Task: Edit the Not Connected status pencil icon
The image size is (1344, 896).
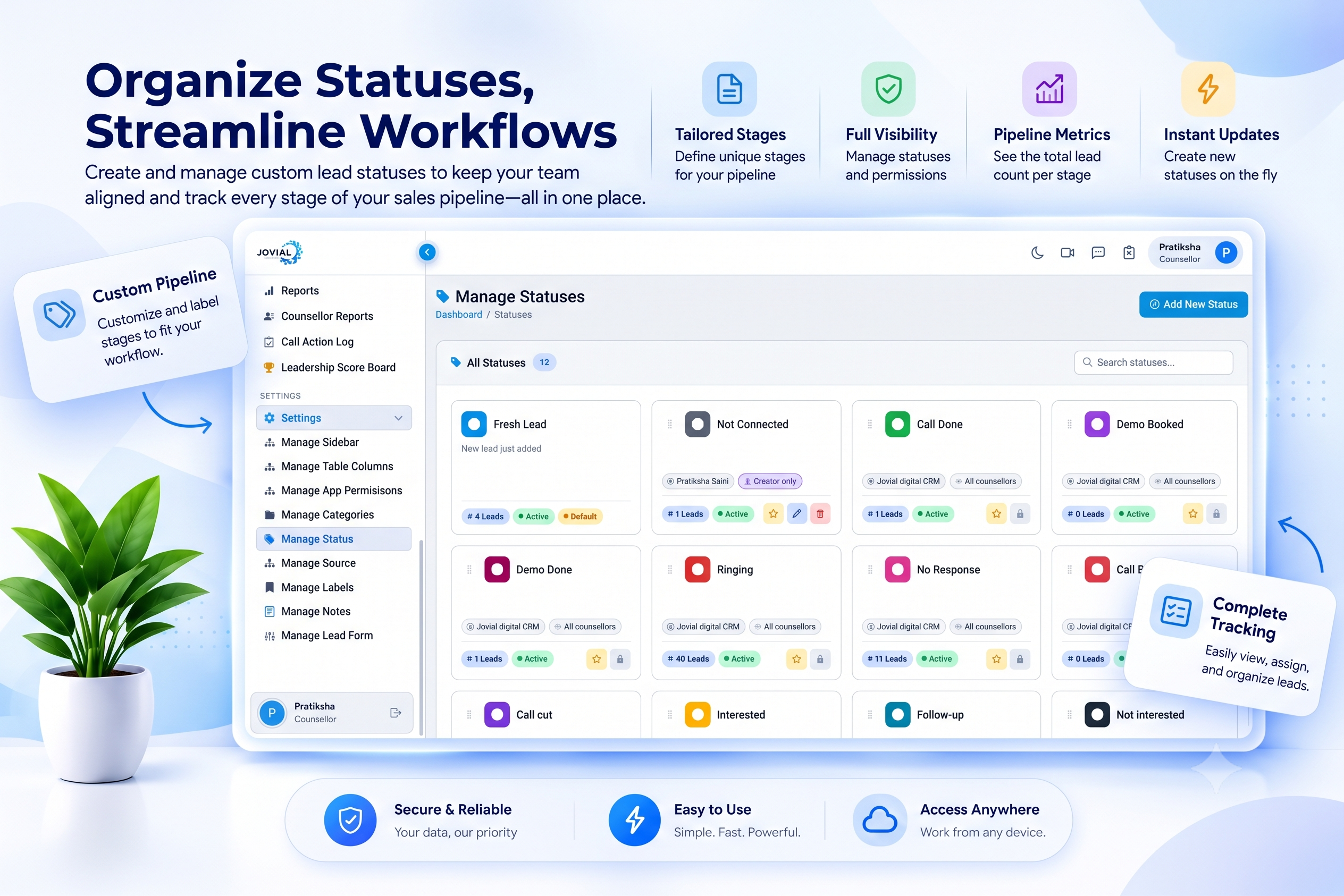Action: pos(797,514)
